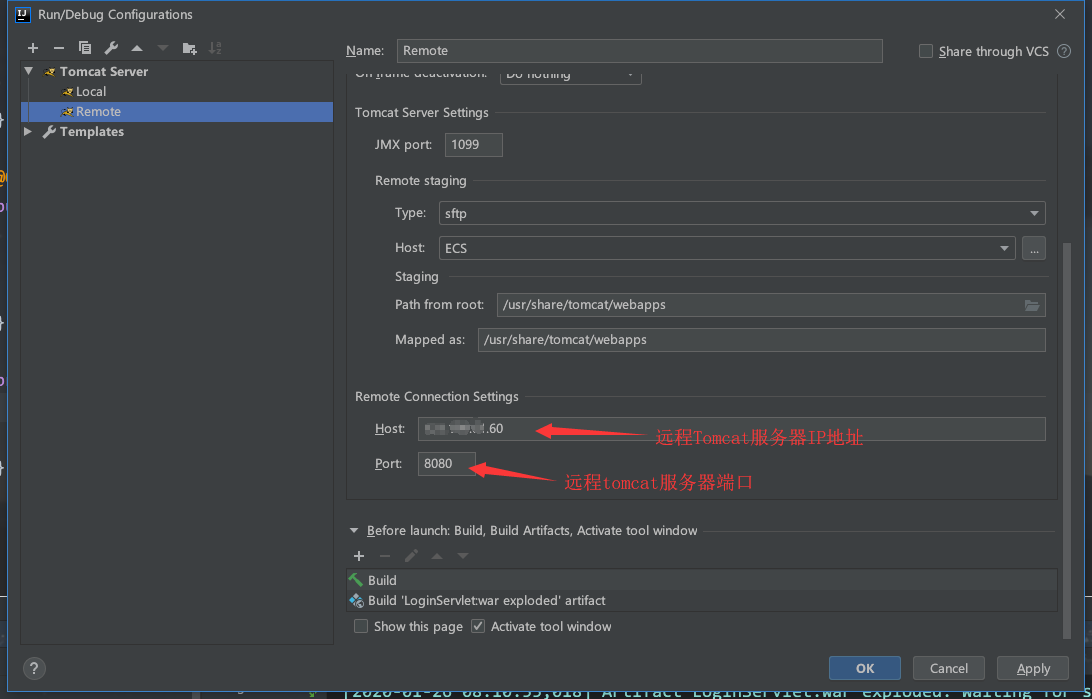Collapse the Tomcat Server tree node

29,71
